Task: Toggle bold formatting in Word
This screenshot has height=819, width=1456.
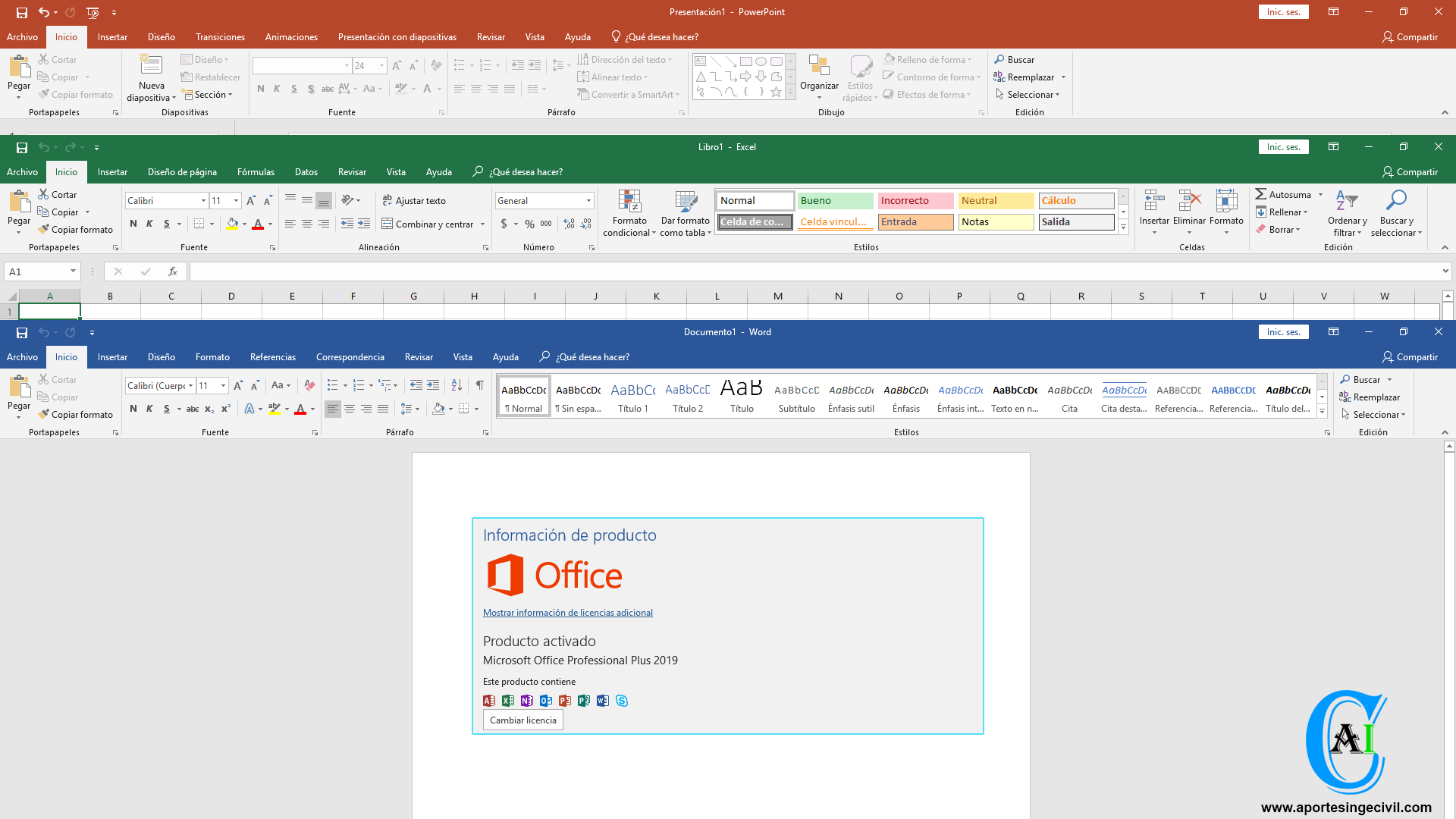Action: [x=133, y=409]
